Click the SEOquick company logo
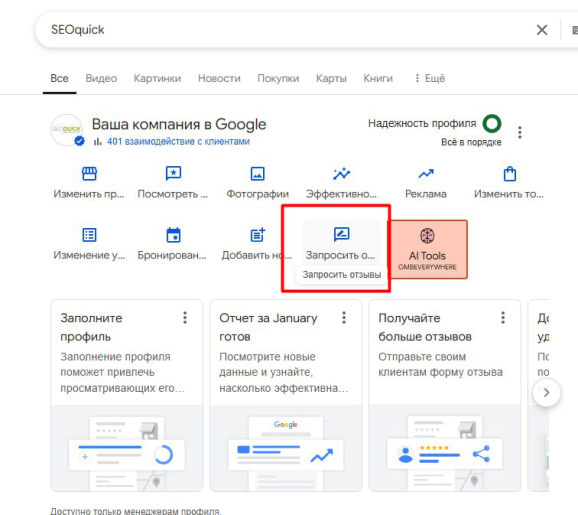The image size is (578, 515). (x=67, y=129)
